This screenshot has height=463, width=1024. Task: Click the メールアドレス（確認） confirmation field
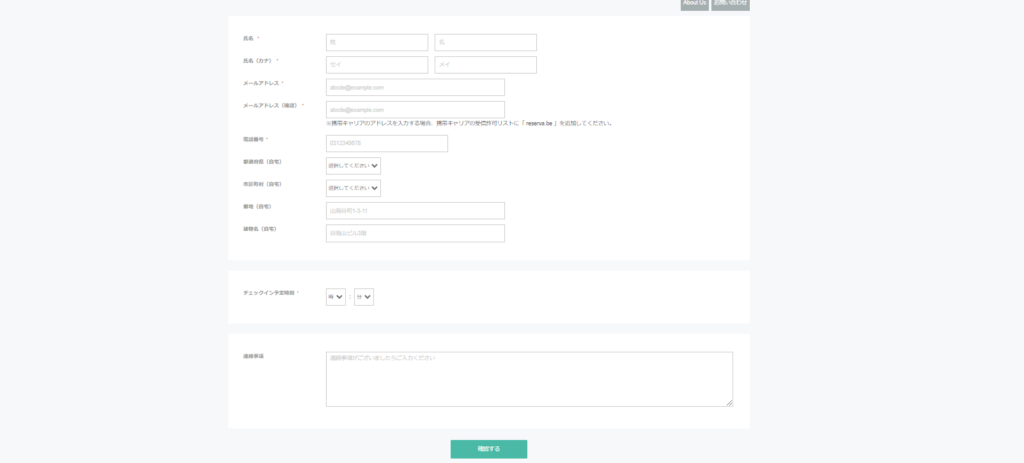tap(415, 110)
